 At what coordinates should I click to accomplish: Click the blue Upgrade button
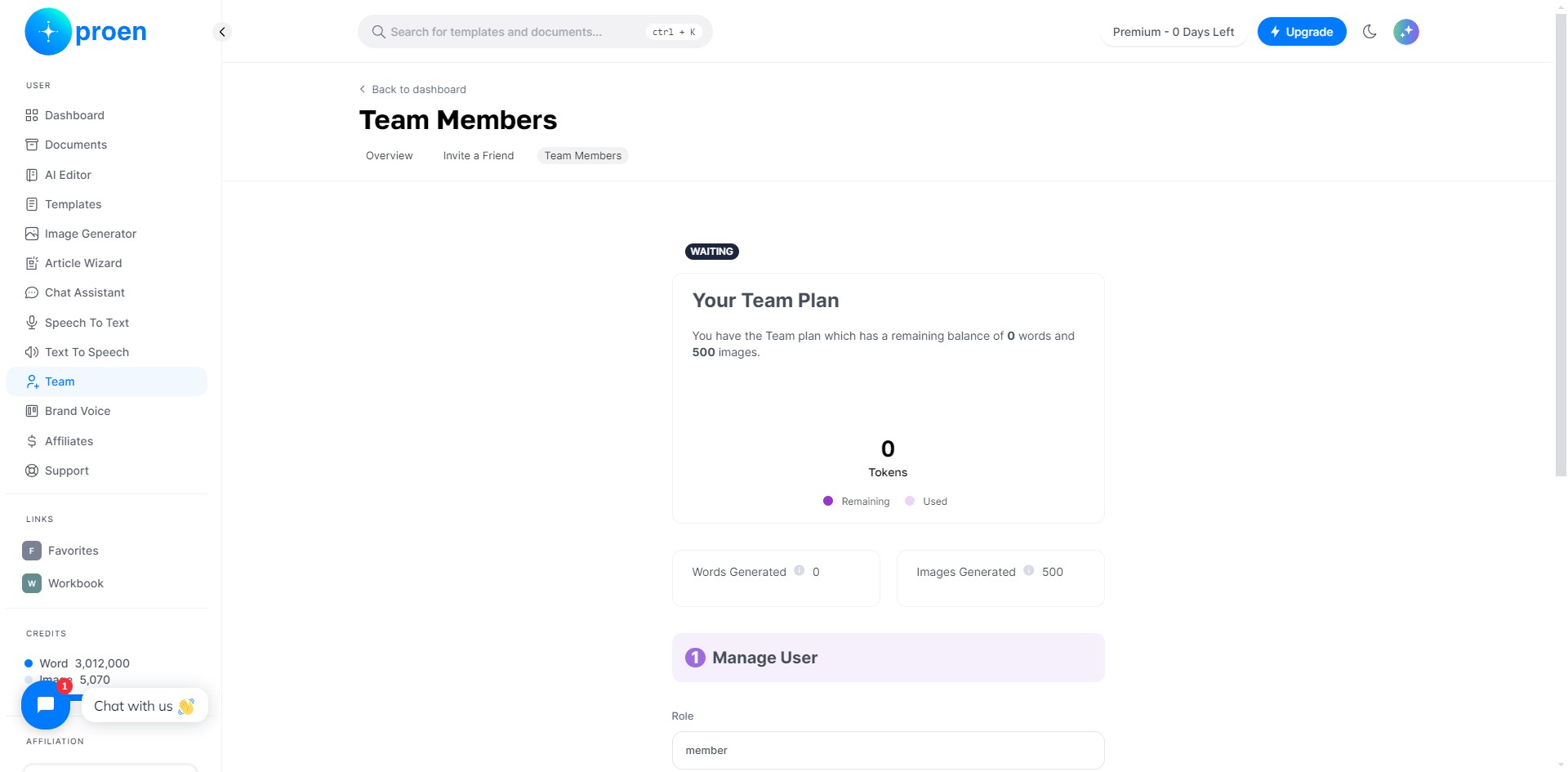(x=1301, y=32)
